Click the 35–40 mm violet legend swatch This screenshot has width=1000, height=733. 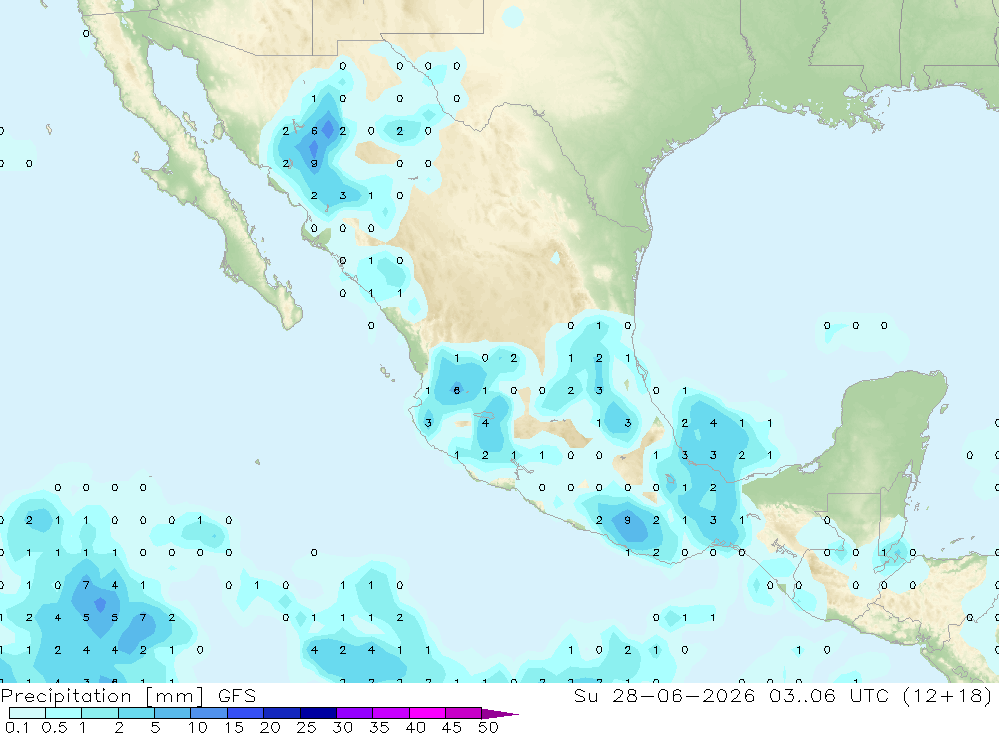(x=391, y=713)
